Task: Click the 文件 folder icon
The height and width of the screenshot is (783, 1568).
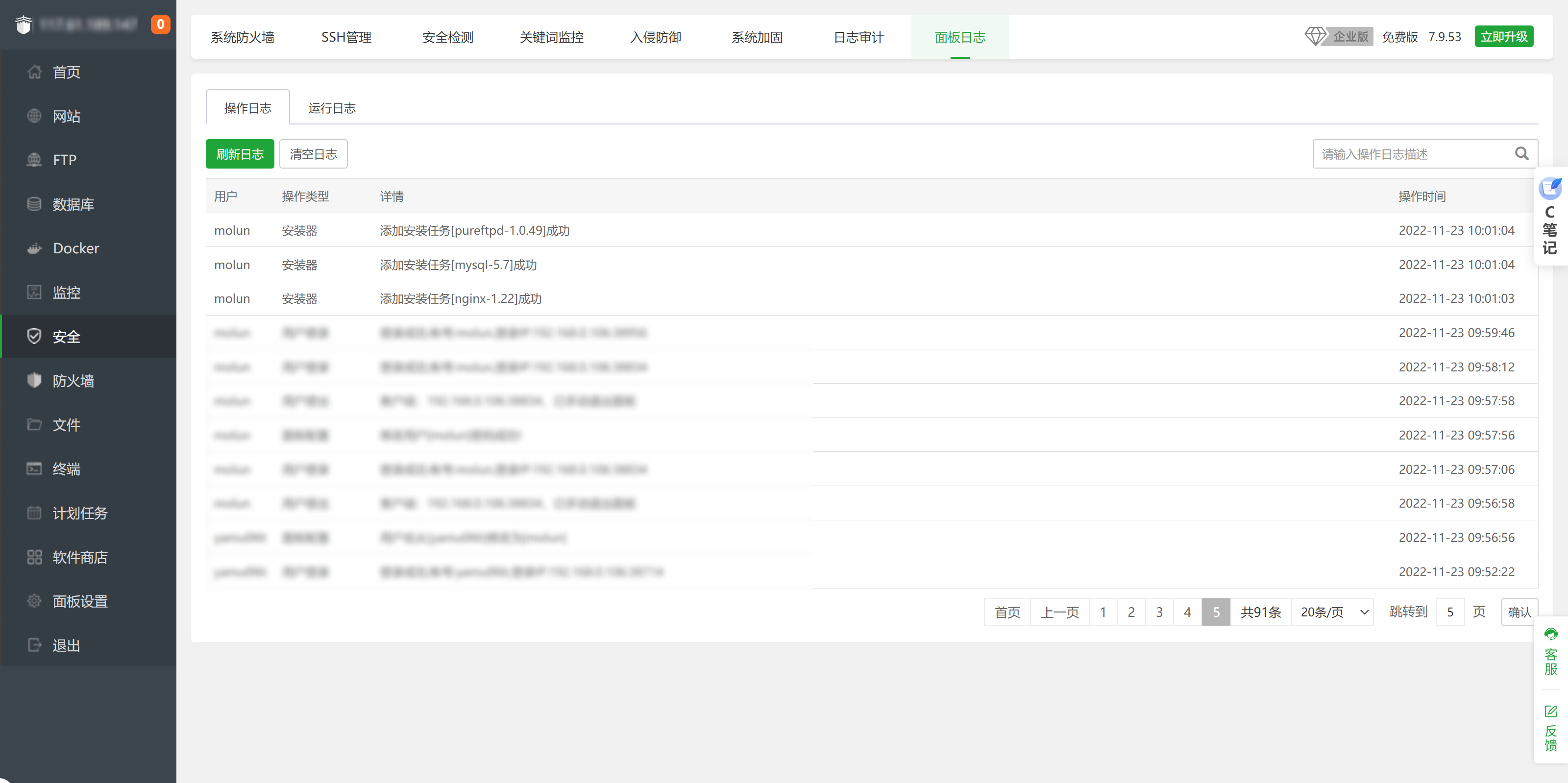Action: (x=34, y=424)
